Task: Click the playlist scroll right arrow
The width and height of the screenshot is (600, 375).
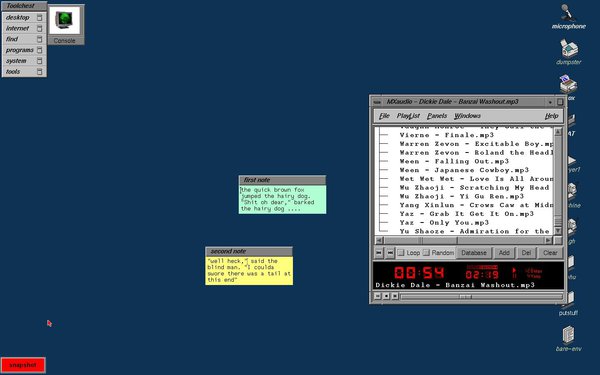Action: (x=548, y=241)
